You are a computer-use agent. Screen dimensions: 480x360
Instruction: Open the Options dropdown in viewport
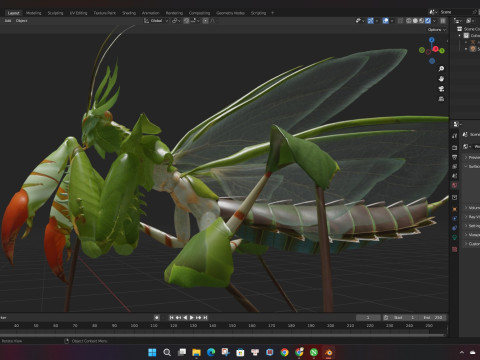coord(437,30)
